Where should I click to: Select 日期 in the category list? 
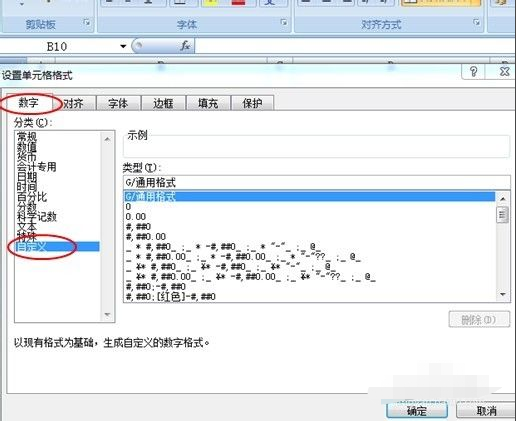point(57,176)
